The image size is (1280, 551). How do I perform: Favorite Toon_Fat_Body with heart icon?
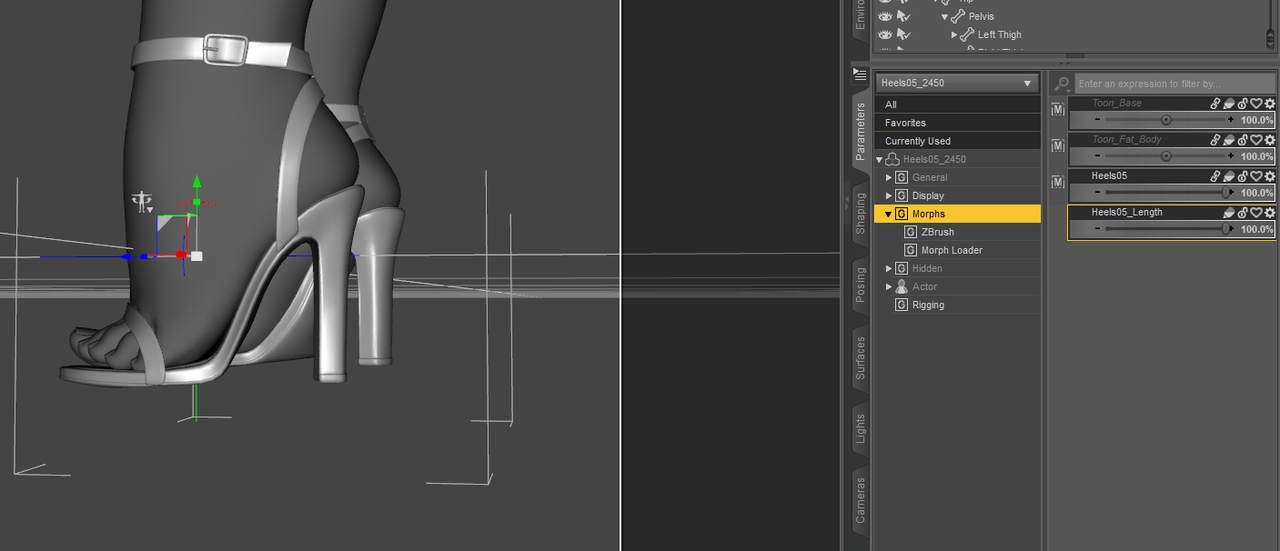[1256, 140]
